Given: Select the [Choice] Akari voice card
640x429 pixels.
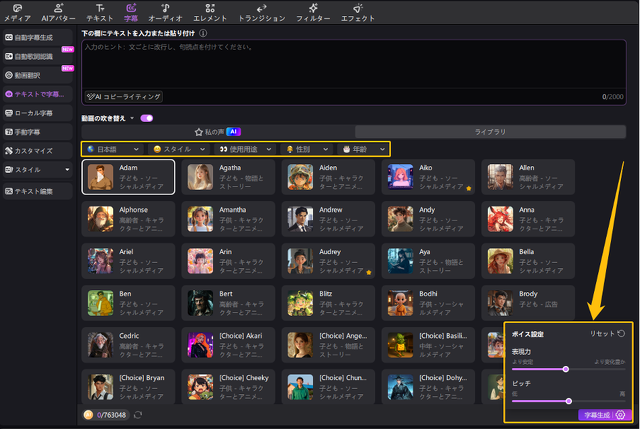Looking at the screenshot, I should [228, 345].
